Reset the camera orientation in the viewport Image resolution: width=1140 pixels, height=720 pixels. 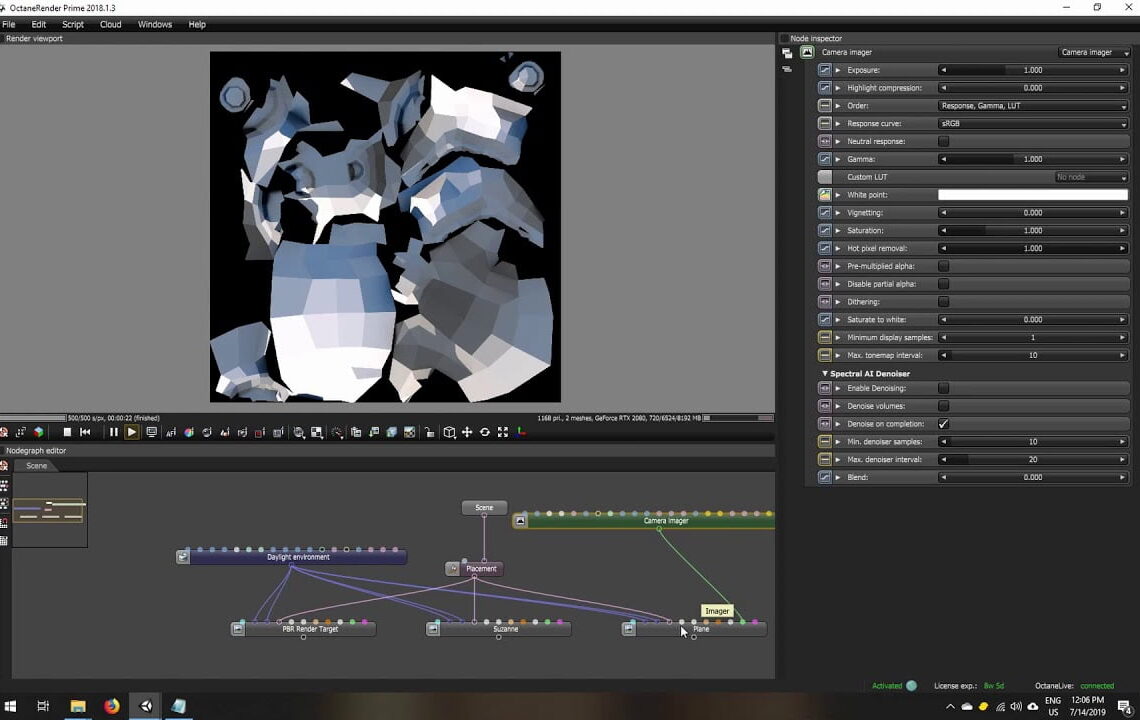[x=485, y=432]
